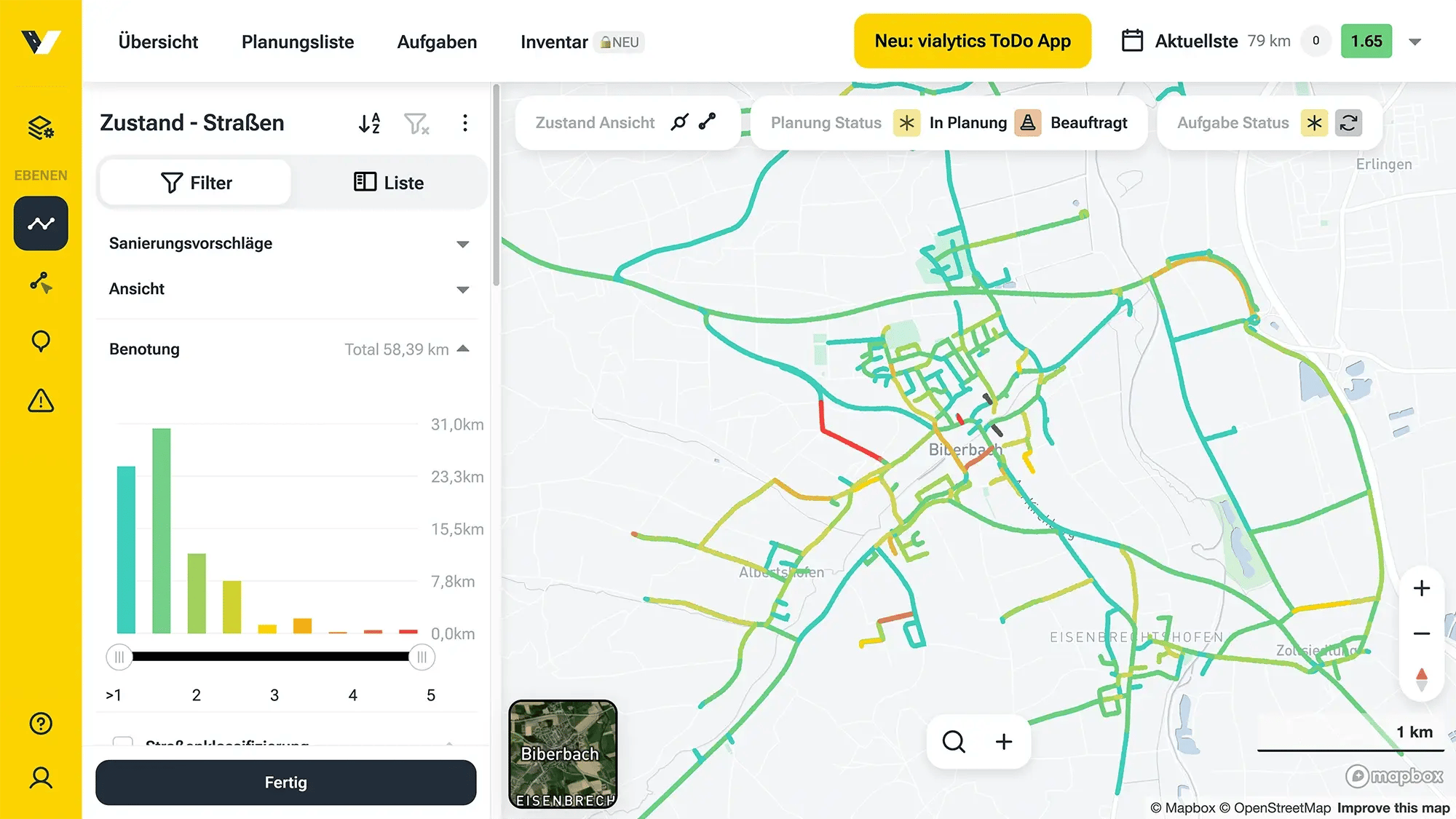Open the Planungsliste menu item

298,41
